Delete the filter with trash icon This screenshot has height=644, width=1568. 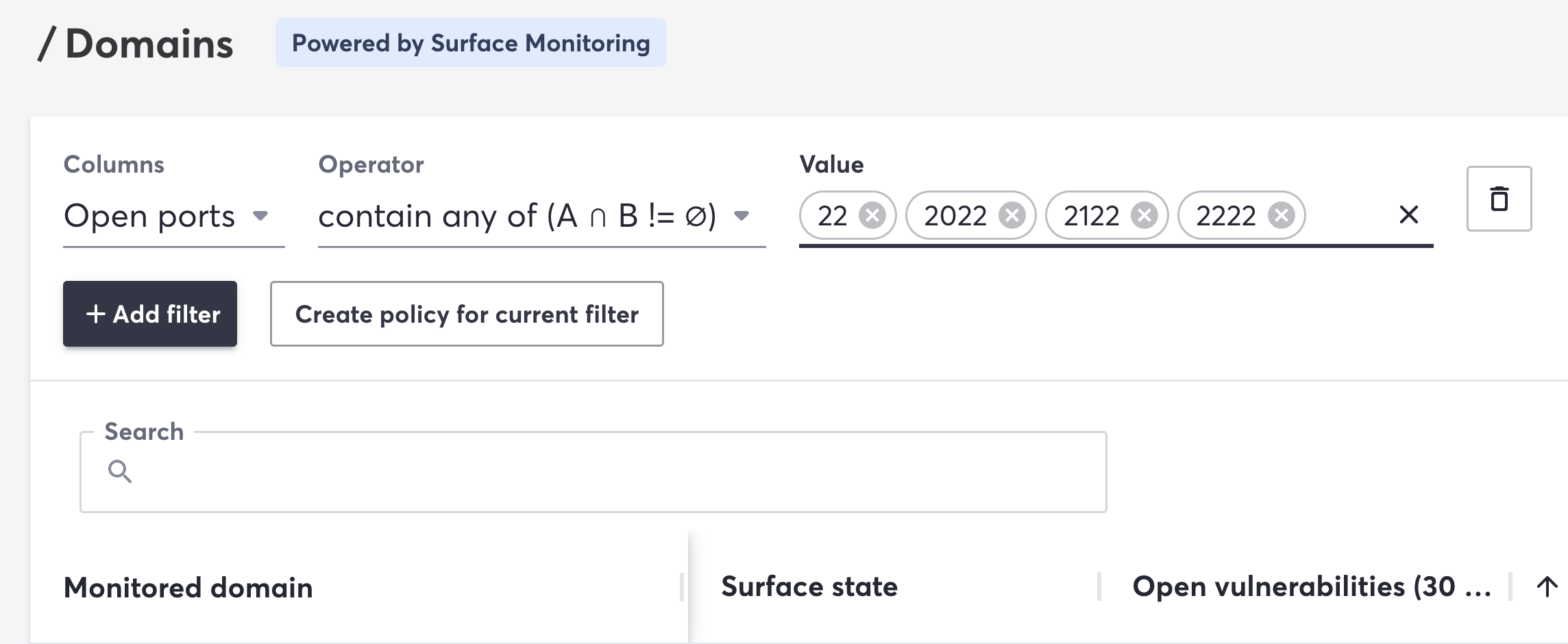click(1499, 199)
